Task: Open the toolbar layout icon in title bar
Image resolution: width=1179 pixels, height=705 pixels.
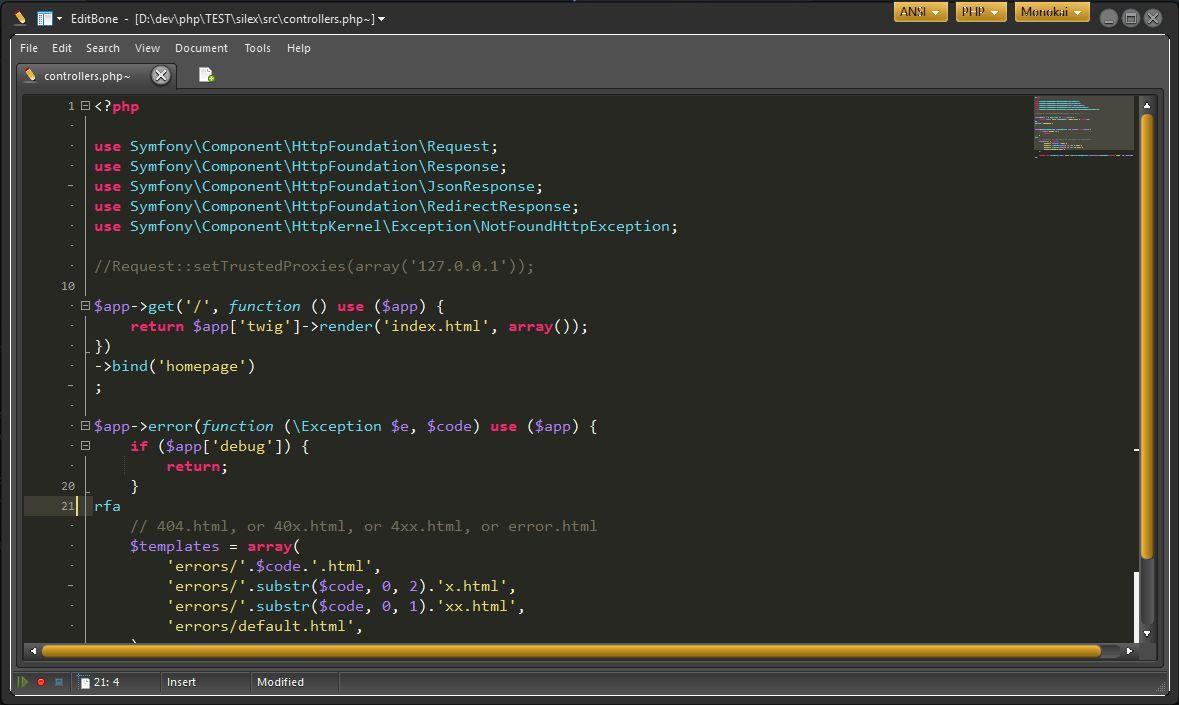Action: (45, 18)
